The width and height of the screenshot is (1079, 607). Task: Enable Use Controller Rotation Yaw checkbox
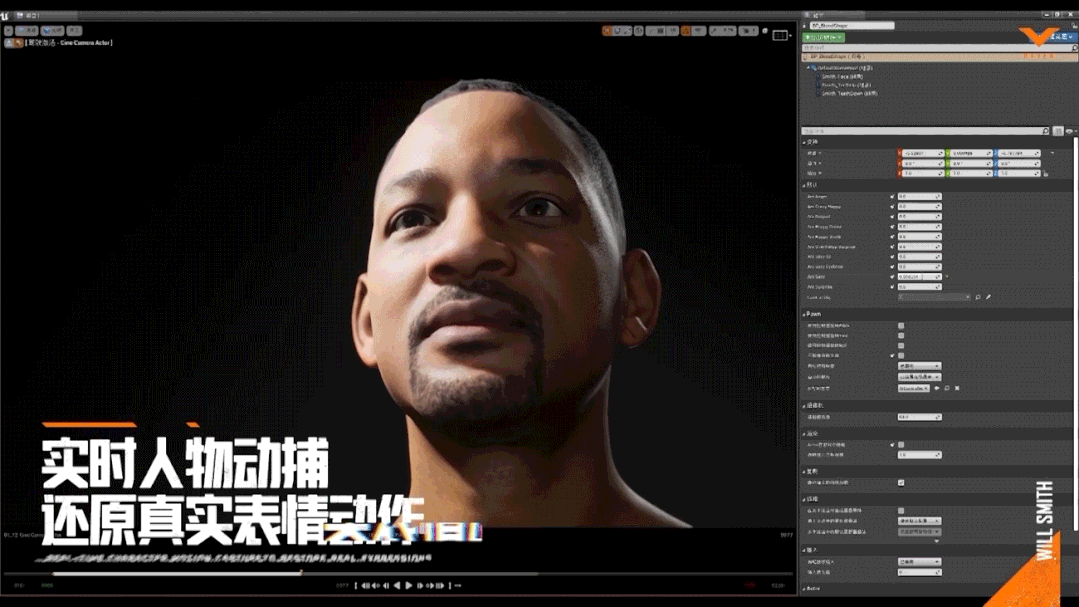pos(901,336)
